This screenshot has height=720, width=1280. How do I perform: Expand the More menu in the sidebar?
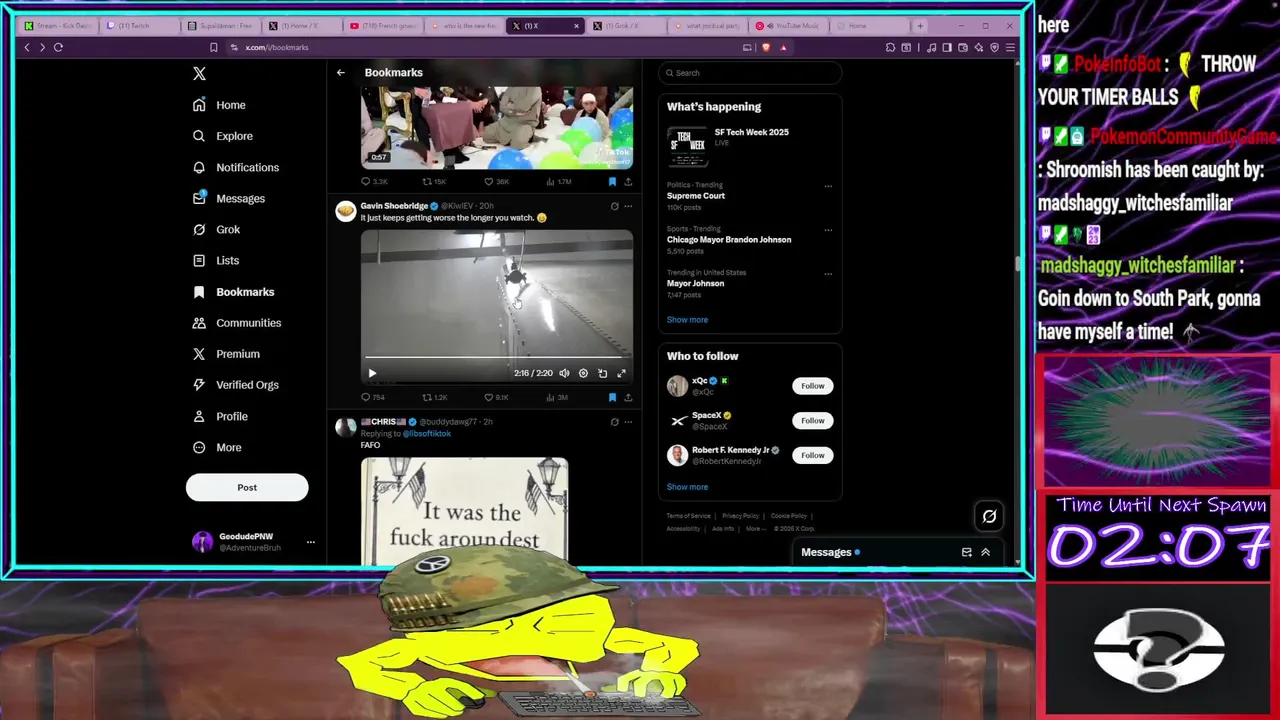click(x=217, y=447)
